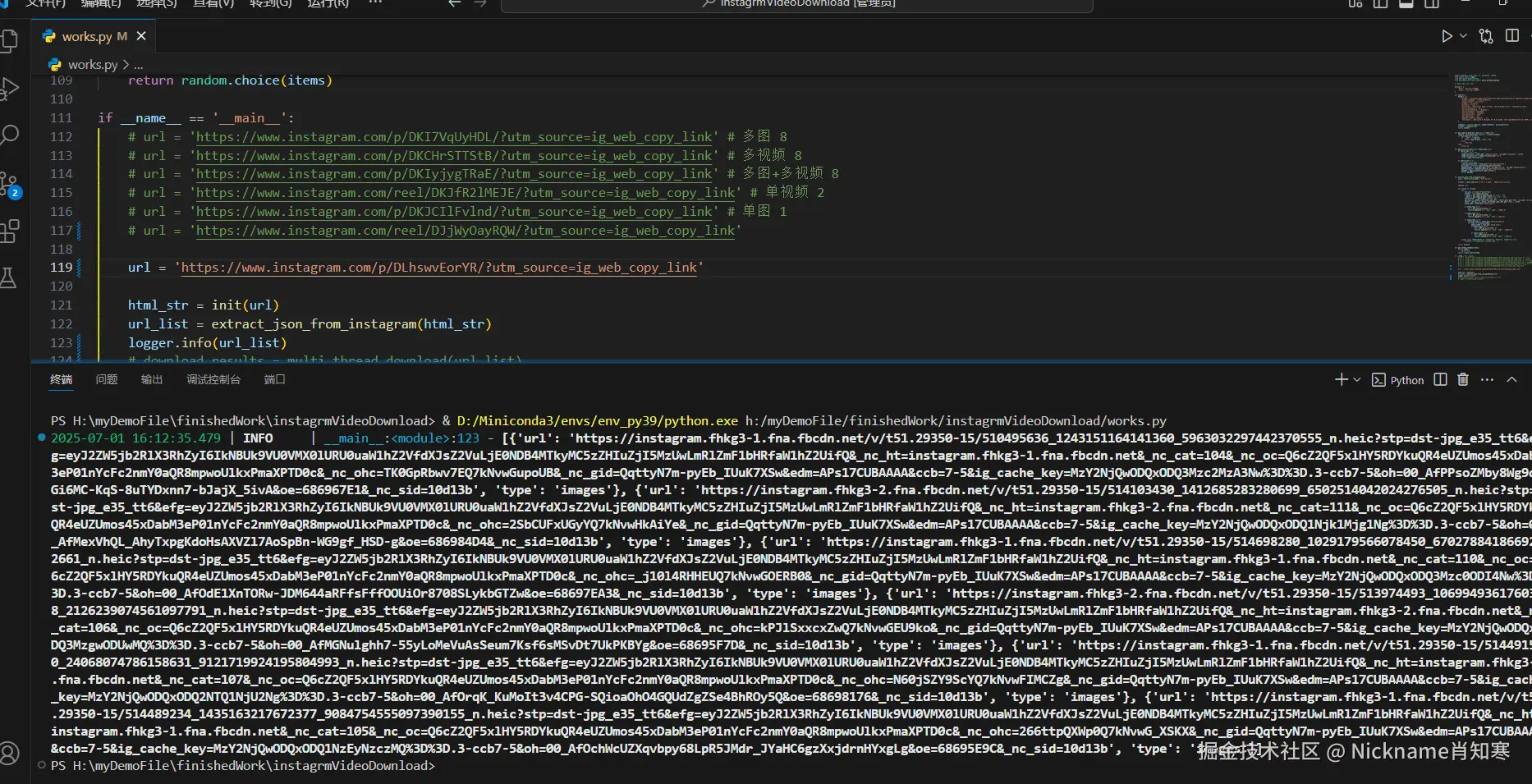Open the Testing flask view
The width and height of the screenshot is (1532, 784).
[8, 277]
